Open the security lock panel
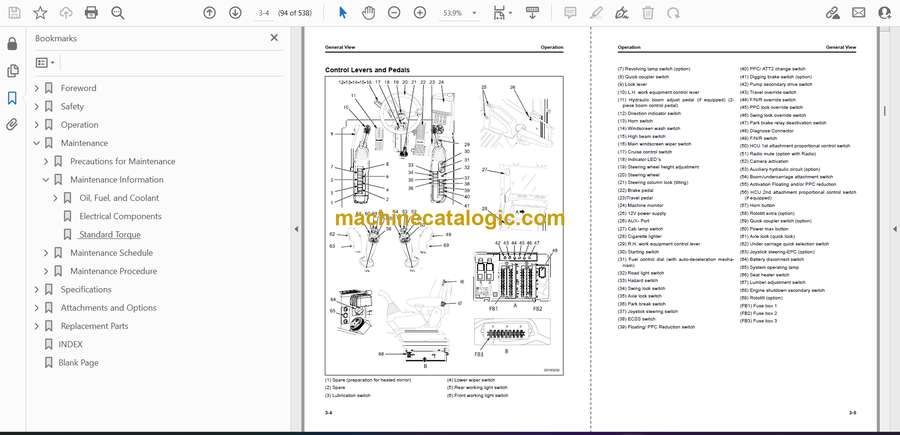 click(12, 44)
